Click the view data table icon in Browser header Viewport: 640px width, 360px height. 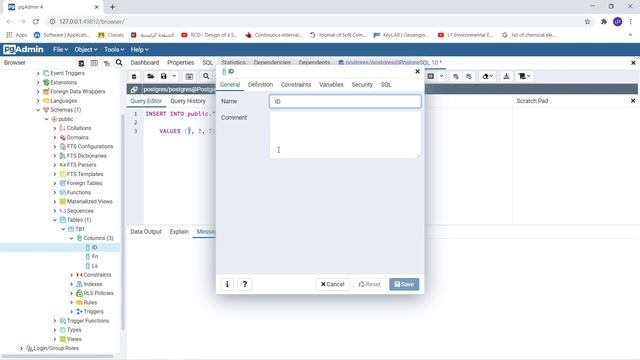click(94, 63)
